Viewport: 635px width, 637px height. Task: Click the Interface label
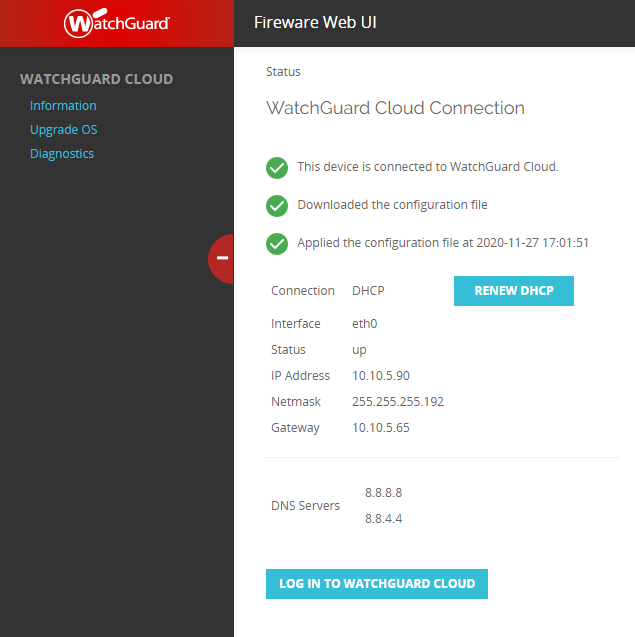click(x=295, y=323)
